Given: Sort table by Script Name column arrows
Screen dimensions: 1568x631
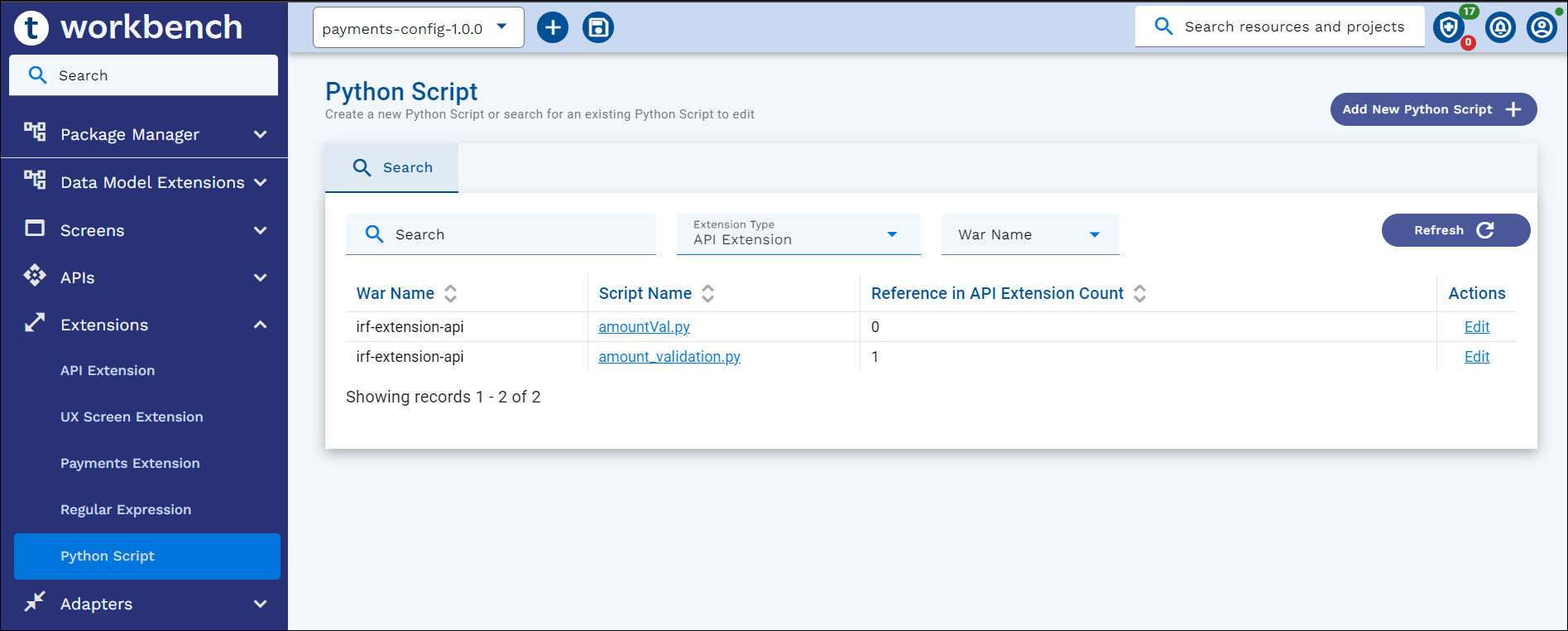Looking at the screenshot, I should pyautogui.click(x=707, y=293).
